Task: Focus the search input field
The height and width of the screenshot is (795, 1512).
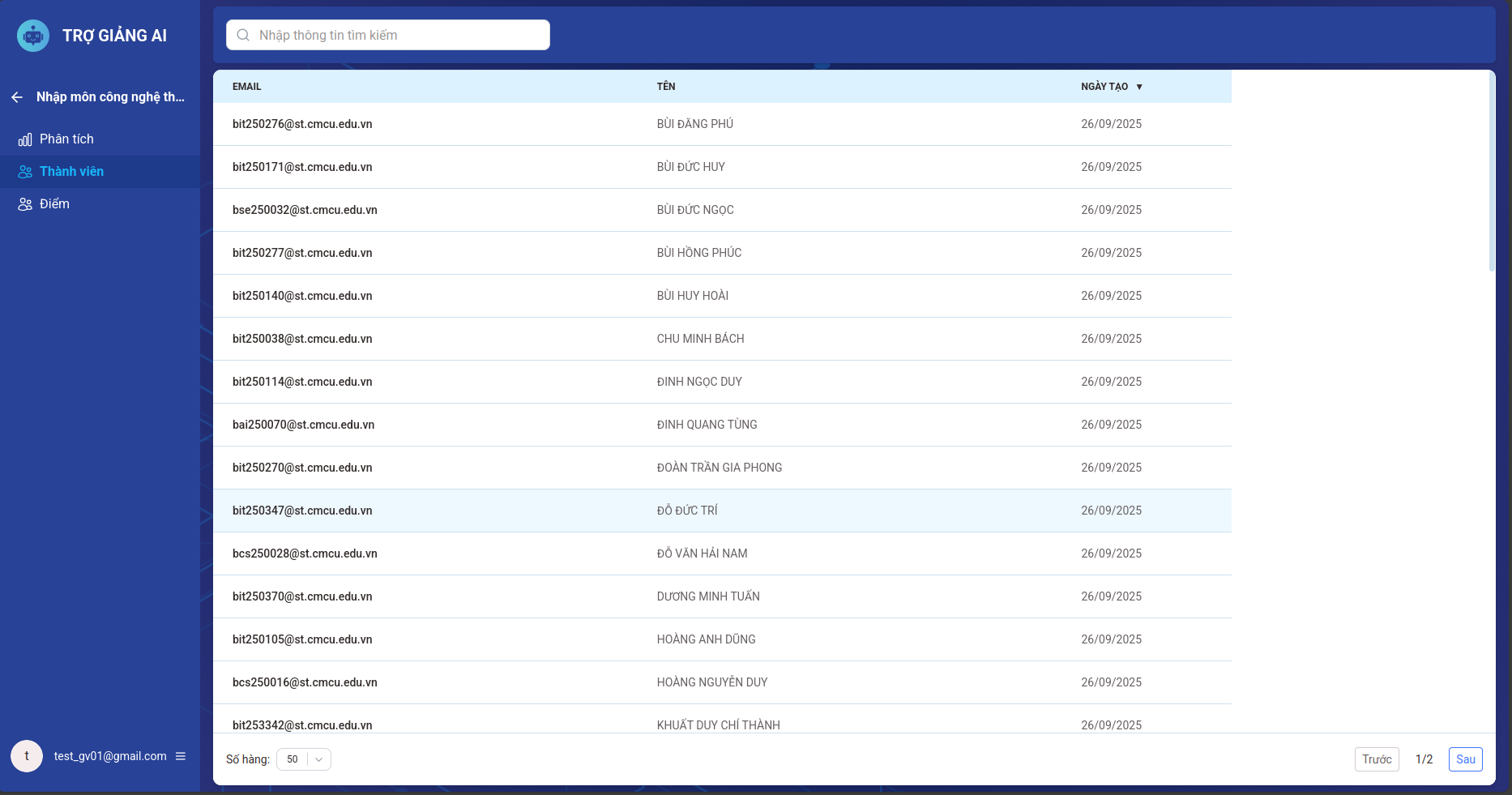Action: (397, 35)
